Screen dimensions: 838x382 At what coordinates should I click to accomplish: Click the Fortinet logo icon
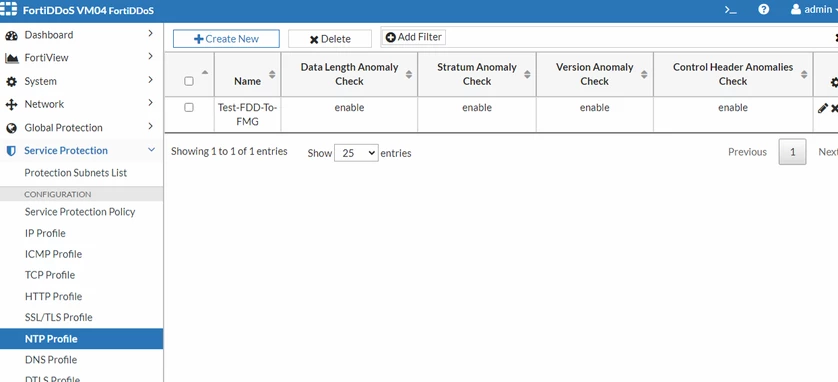[x=9, y=10]
